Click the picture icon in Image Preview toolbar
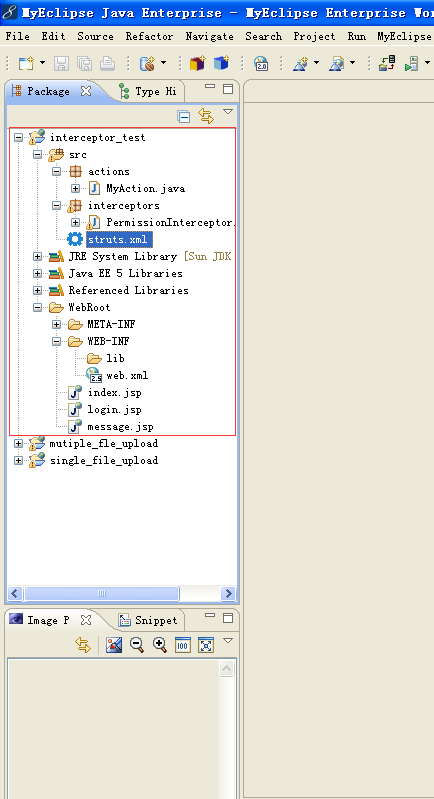The image size is (434, 799). [114, 645]
